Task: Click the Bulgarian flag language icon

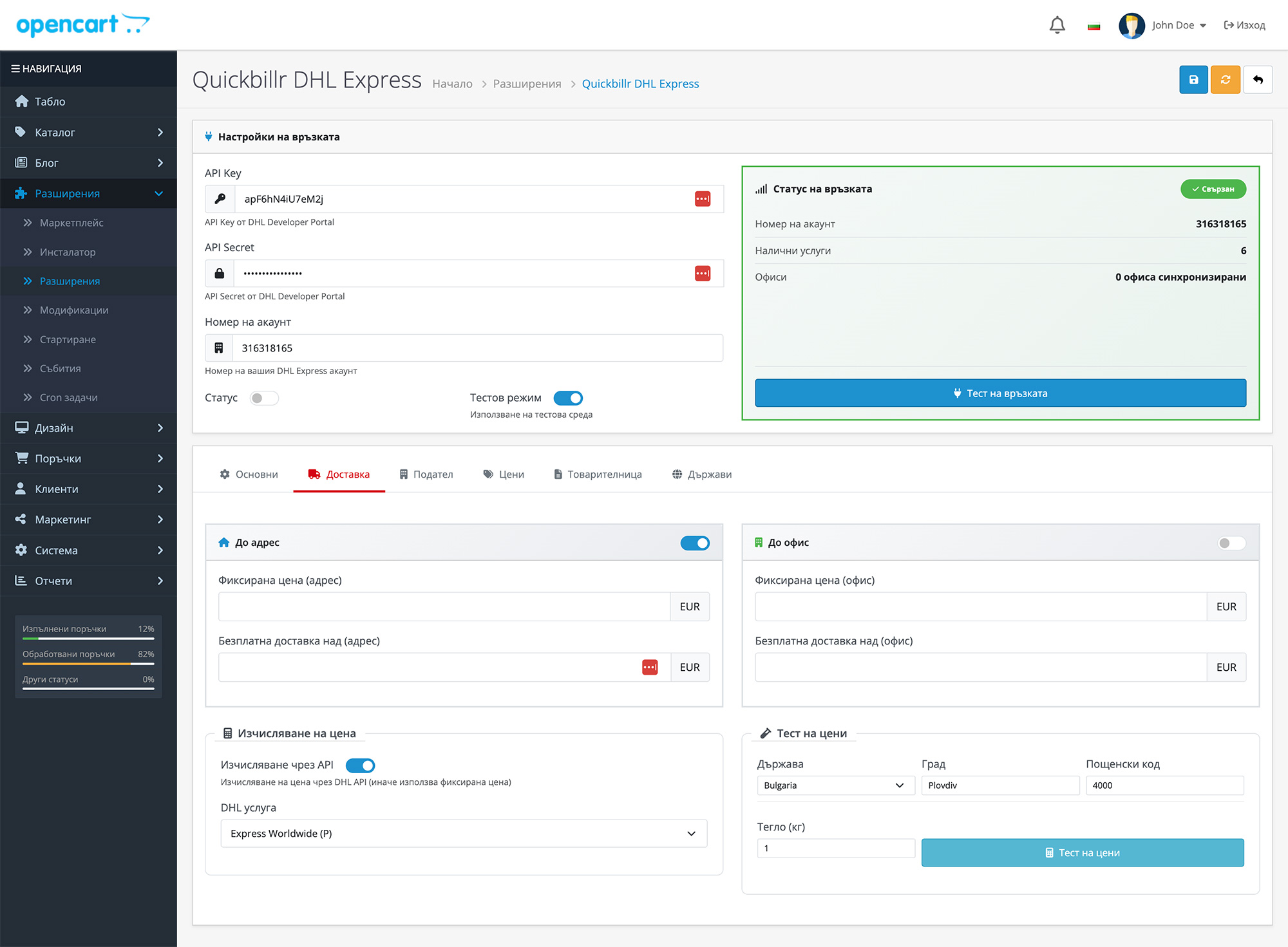Action: [1094, 26]
